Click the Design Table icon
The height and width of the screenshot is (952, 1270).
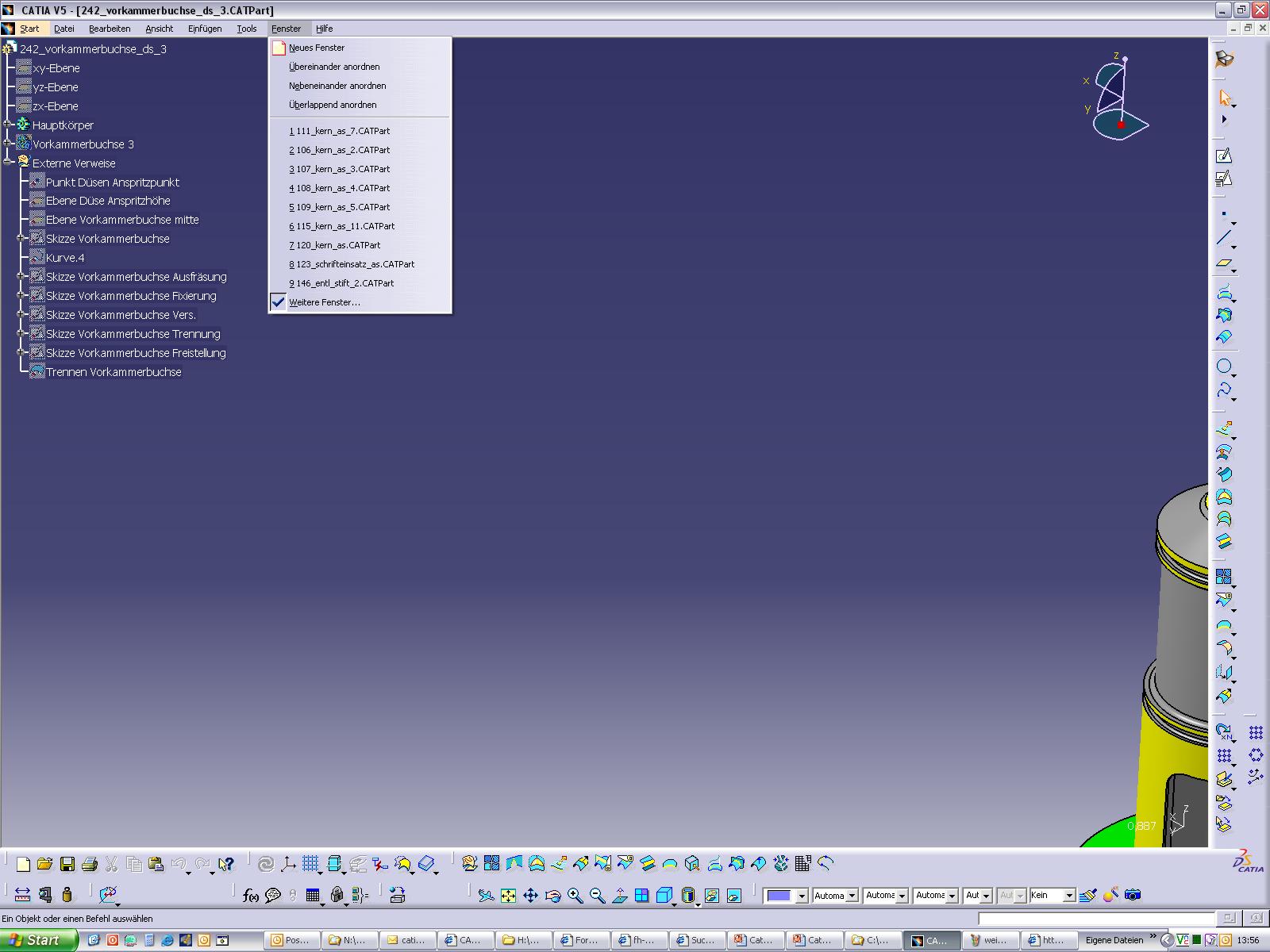click(313, 896)
